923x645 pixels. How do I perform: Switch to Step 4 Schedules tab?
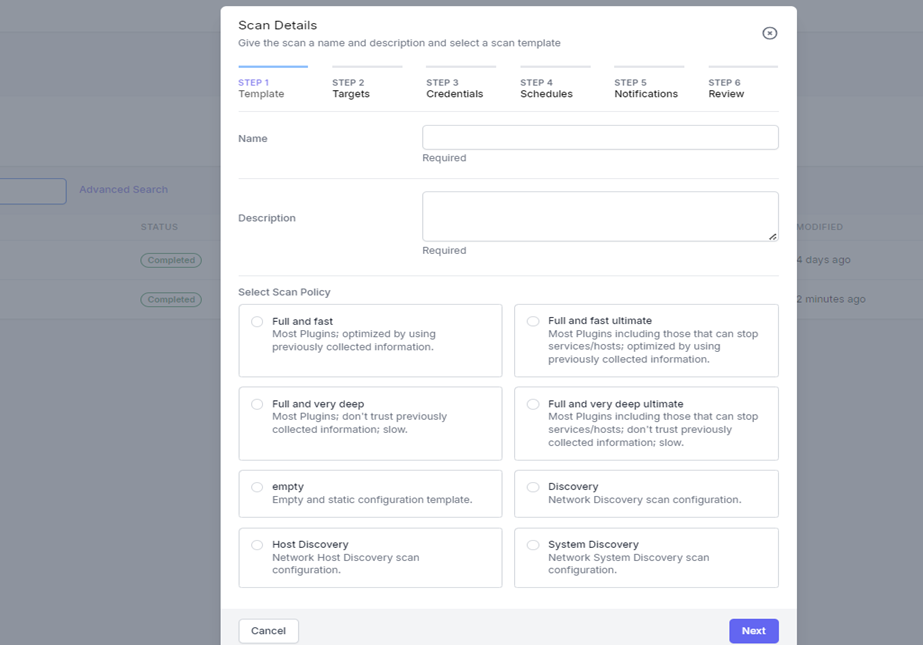546,89
